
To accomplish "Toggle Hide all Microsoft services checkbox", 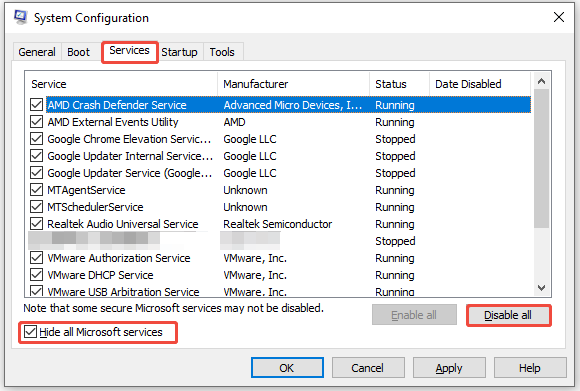I will [x=30, y=332].
